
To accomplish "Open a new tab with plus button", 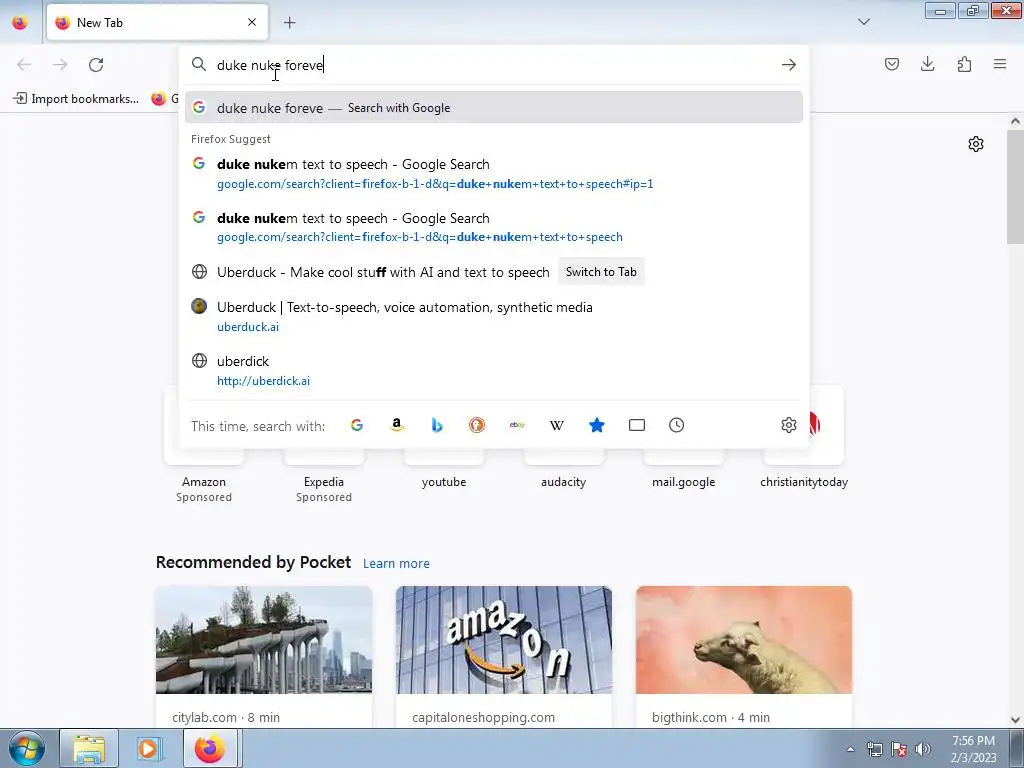I will pyautogui.click(x=289, y=22).
